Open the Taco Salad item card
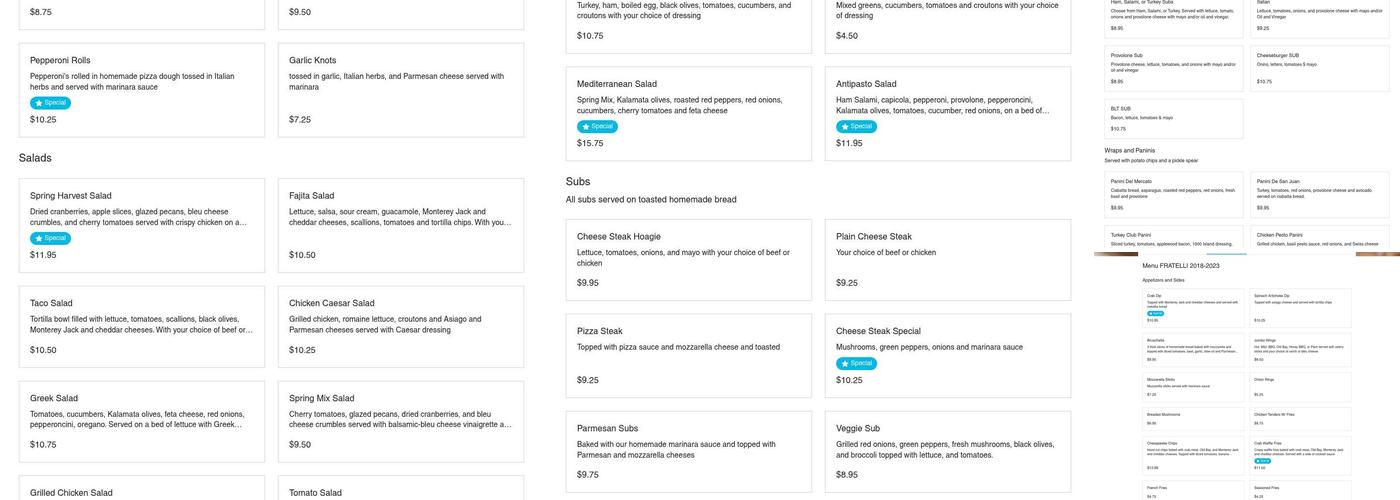Viewport: 1400px width, 500px height. pyautogui.click(x=142, y=326)
